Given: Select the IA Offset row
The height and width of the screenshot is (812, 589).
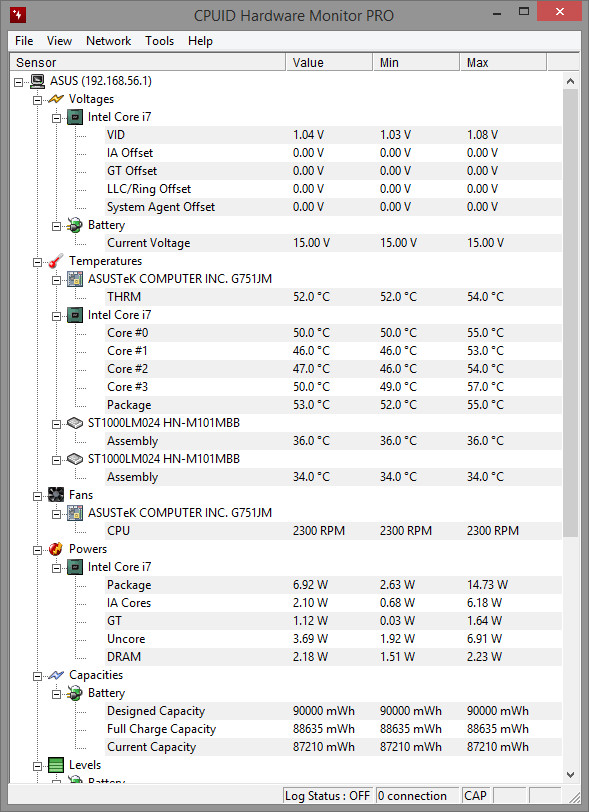Looking at the screenshot, I should pos(334,153).
